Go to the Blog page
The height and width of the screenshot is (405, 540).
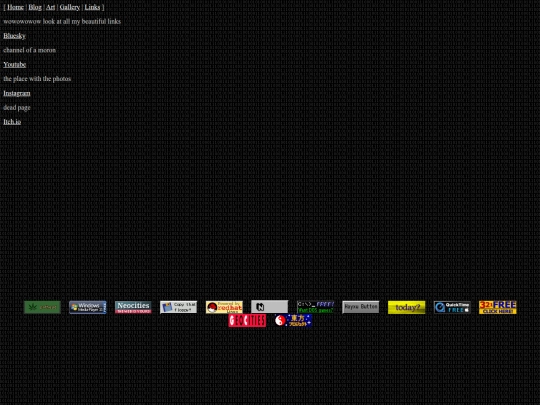[x=35, y=7]
